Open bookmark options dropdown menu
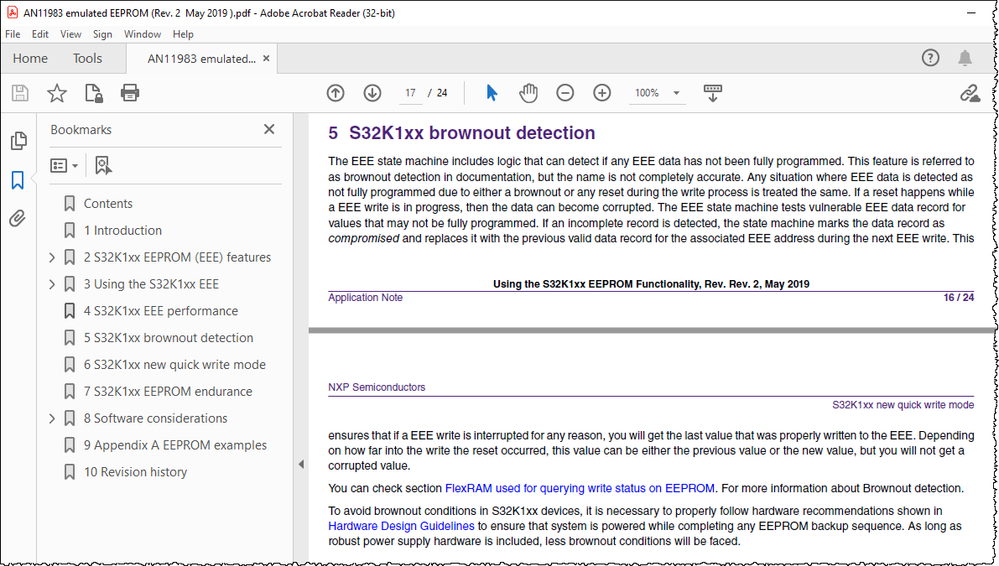This screenshot has width=999, height=566. [64, 166]
